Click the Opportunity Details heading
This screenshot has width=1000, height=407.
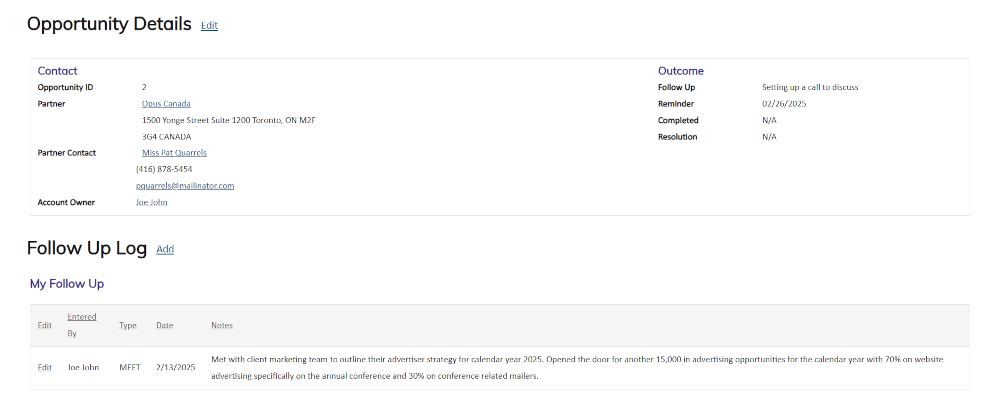click(x=109, y=24)
